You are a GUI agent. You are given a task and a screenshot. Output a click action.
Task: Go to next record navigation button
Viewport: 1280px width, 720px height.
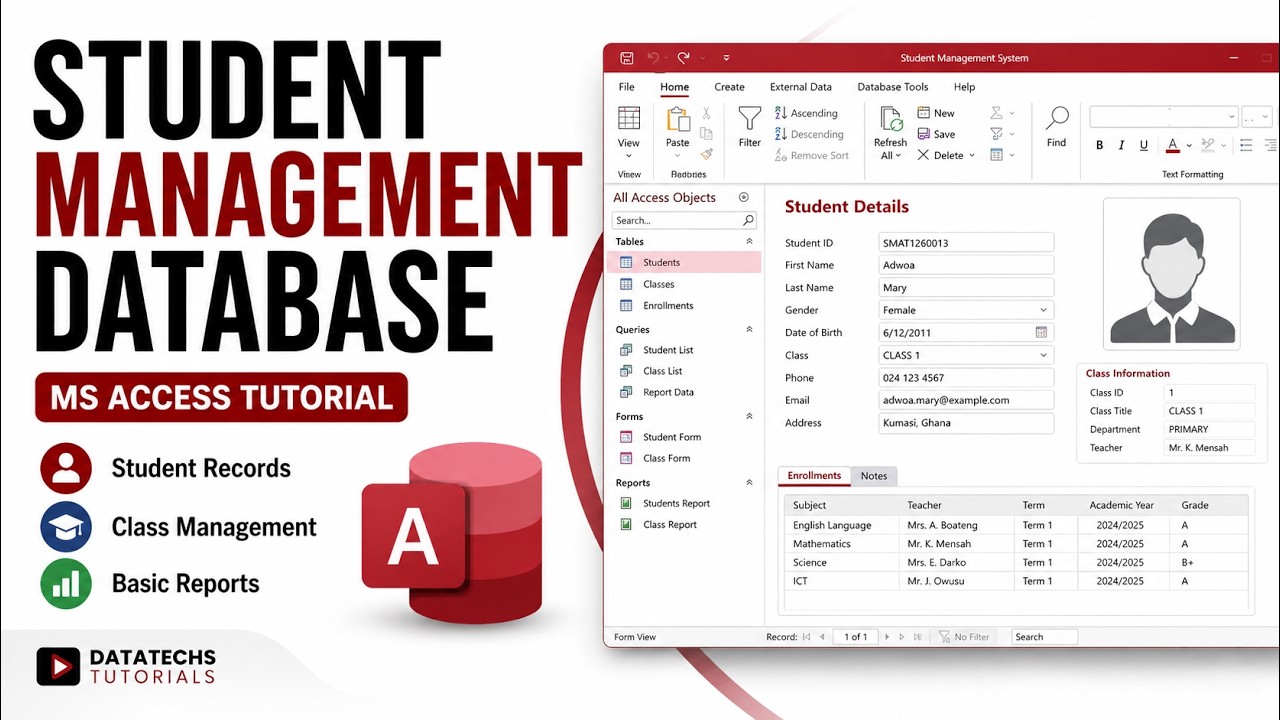coord(885,636)
